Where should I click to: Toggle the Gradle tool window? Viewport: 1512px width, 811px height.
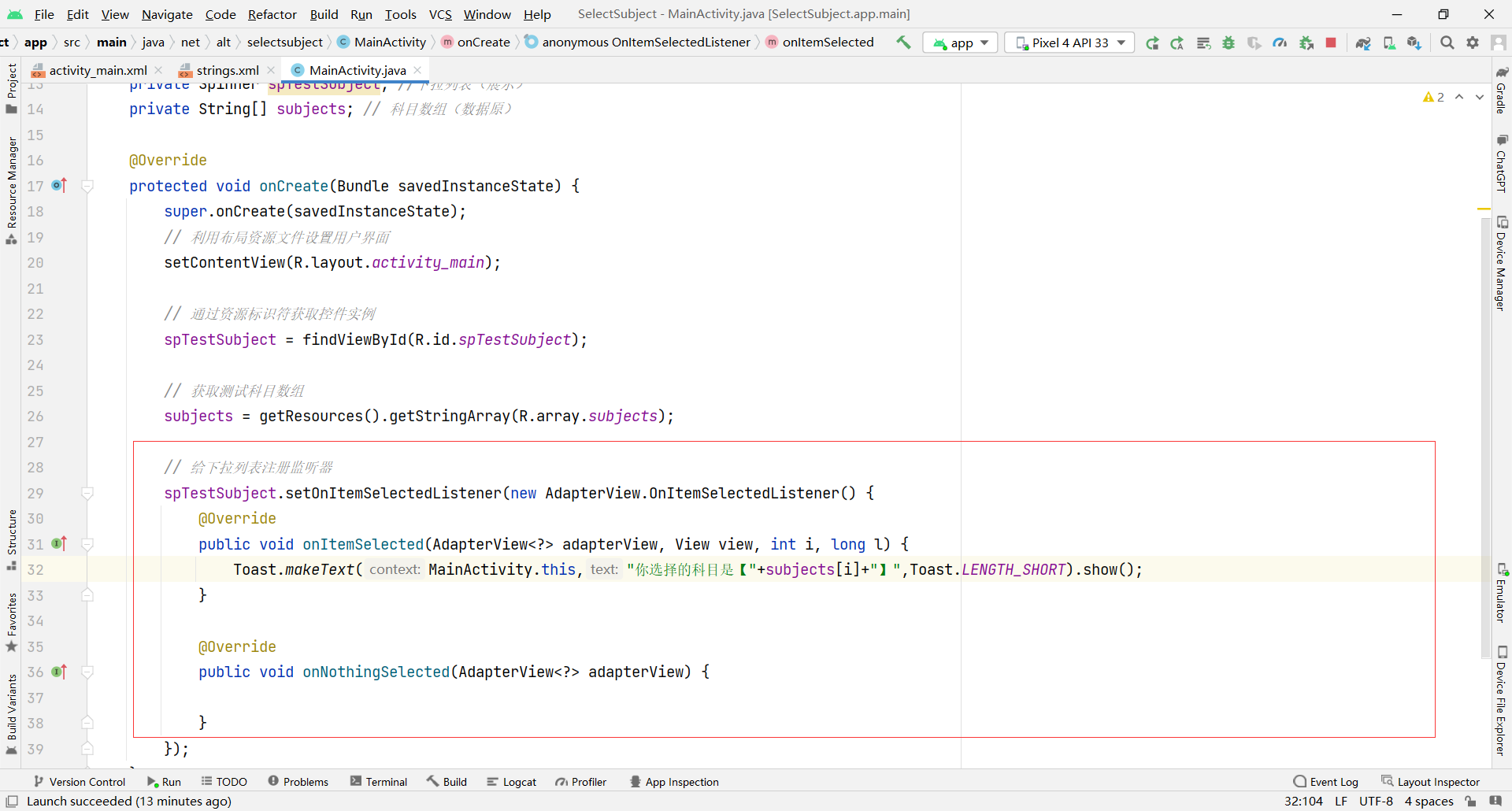click(1501, 91)
